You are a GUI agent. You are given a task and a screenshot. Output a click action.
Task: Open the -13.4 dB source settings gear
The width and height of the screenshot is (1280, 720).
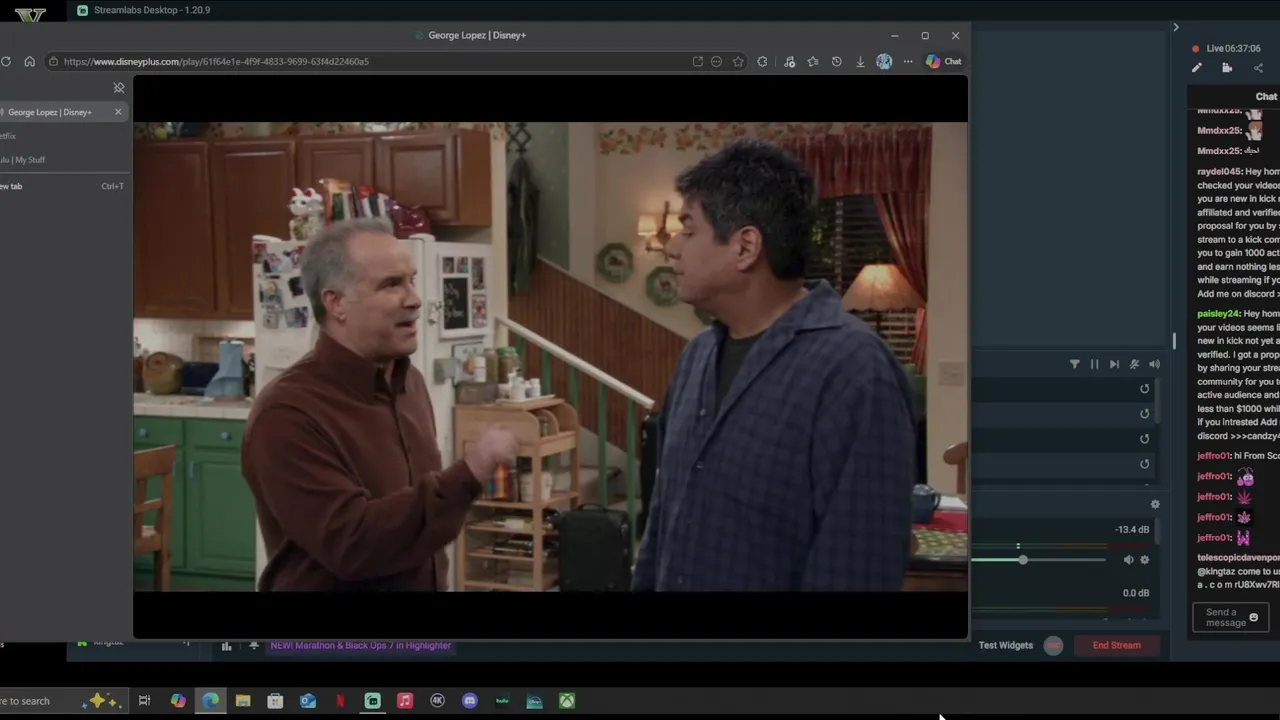[x=1145, y=560]
